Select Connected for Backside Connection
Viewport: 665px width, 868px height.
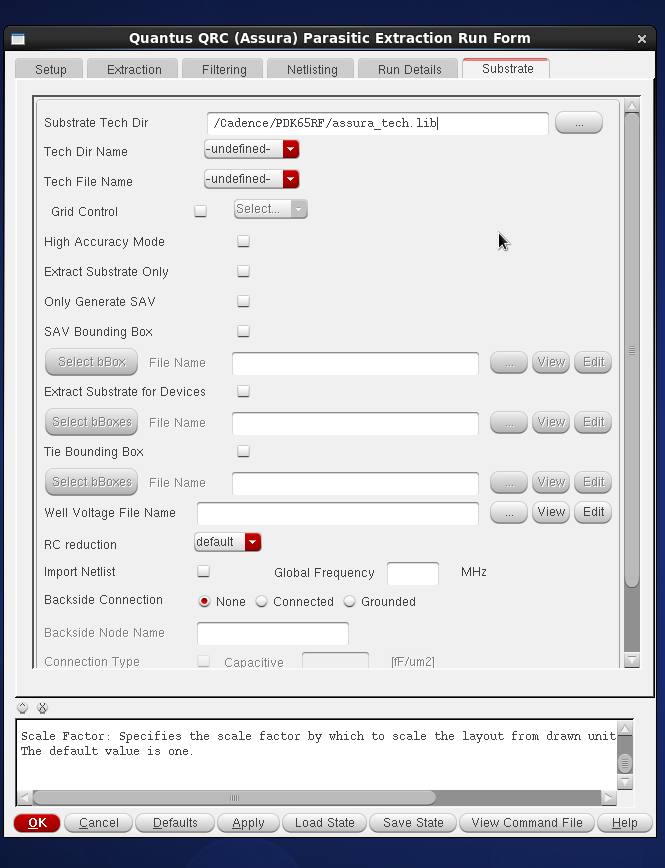[x=261, y=601]
